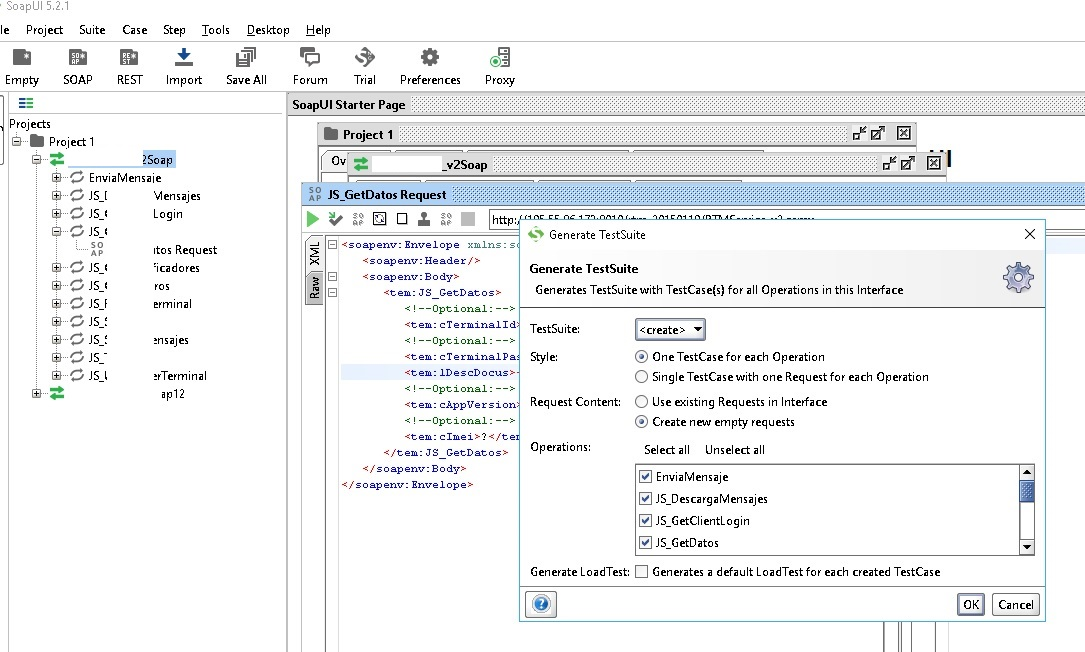Click the Unselect all link

(734, 450)
